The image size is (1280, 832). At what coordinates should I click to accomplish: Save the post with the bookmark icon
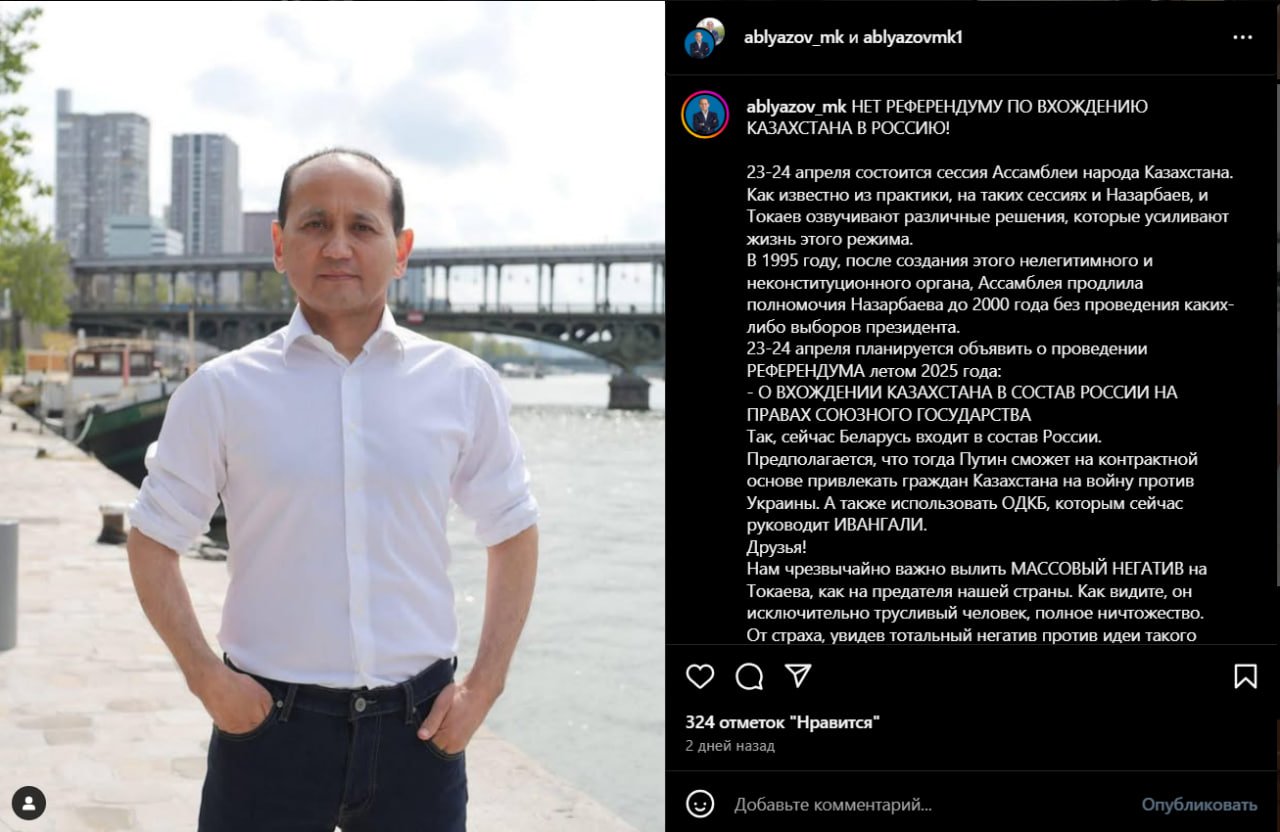pyautogui.click(x=1245, y=677)
